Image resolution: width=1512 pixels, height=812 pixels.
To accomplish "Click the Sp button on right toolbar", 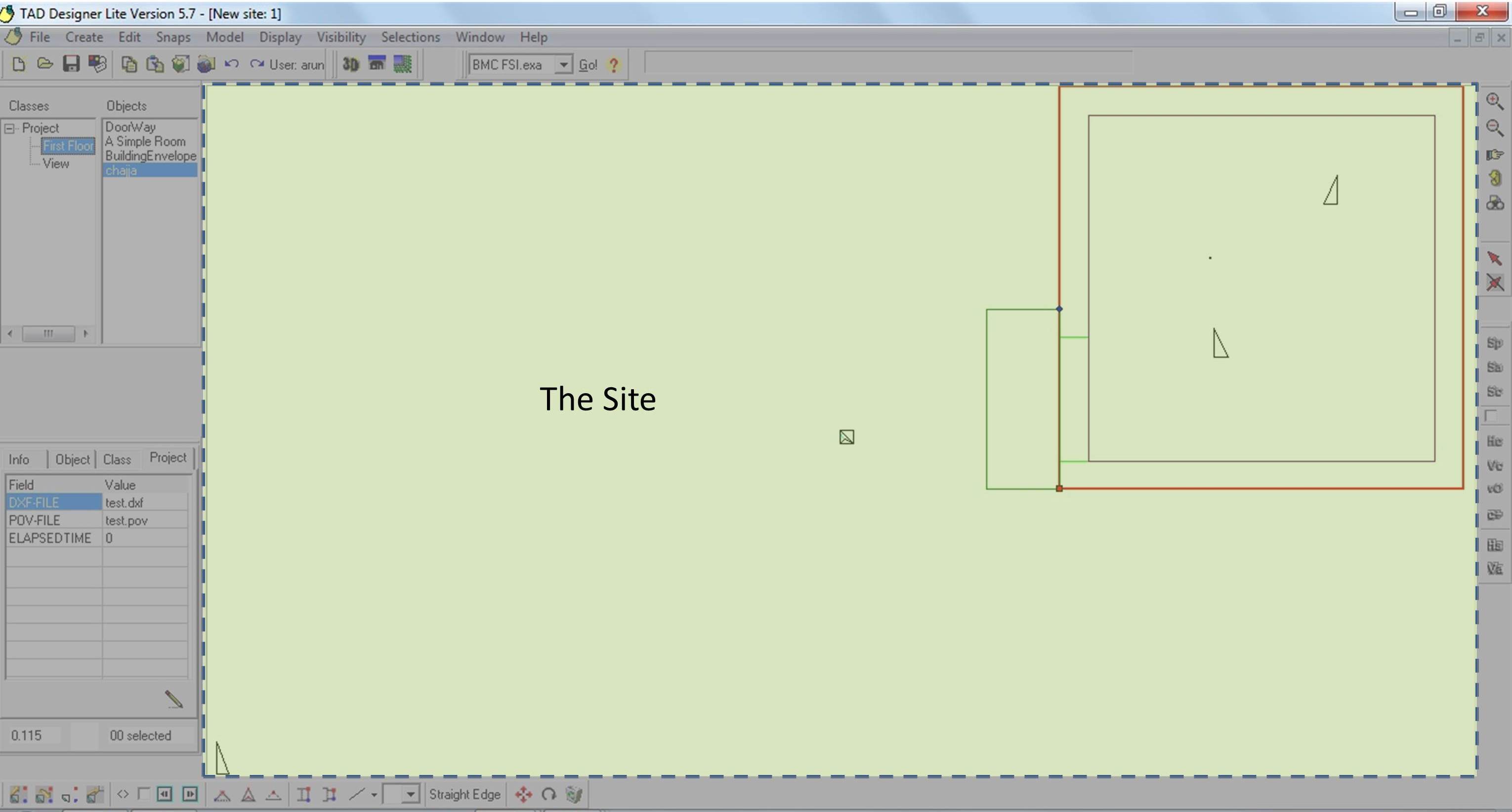I will [x=1494, y=343].
